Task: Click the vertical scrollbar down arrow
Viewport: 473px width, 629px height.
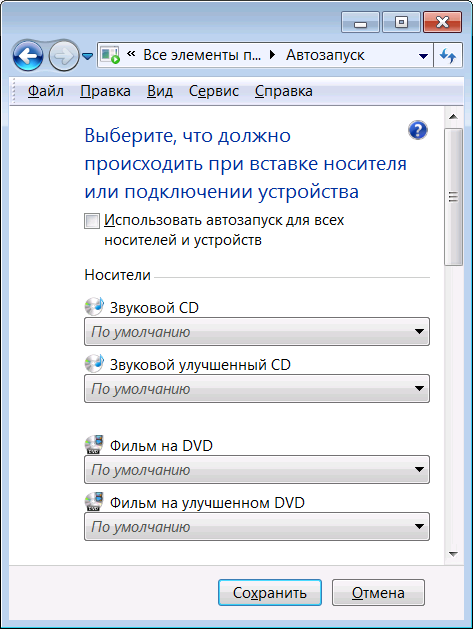Action: click(453, 554)
